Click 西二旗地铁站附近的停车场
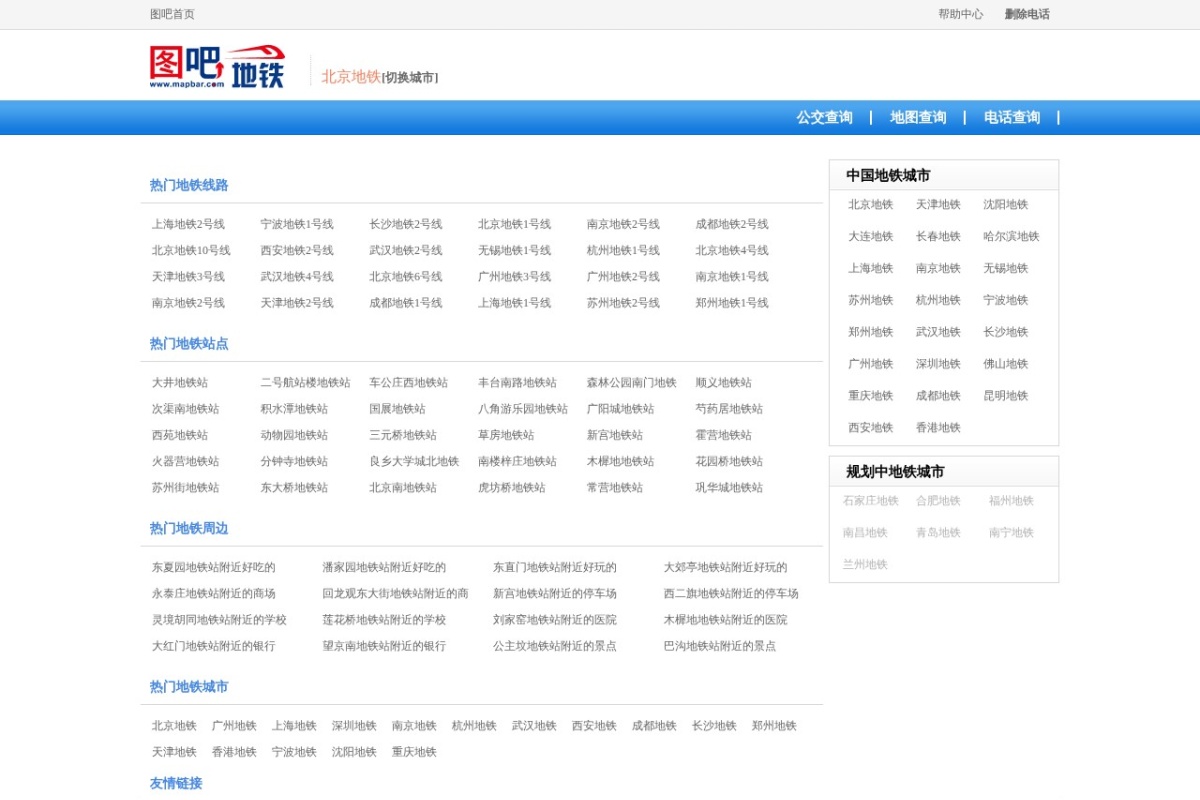The width and height of the screenshot is (1200, 800). click(x=731, y=593)
